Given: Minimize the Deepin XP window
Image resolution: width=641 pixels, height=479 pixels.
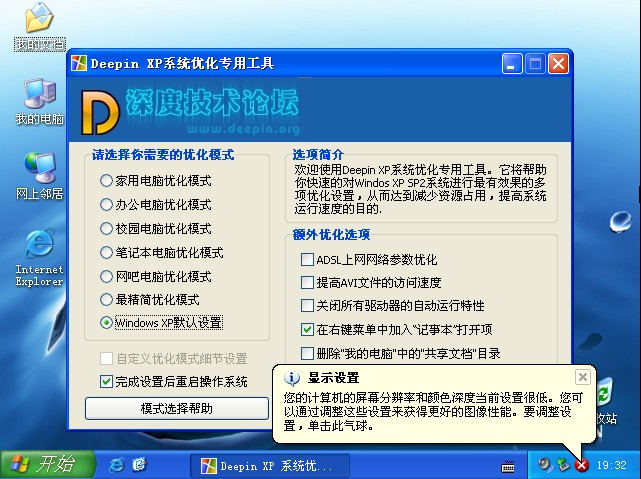Looking at the screenshot, I should pos(511,64).
